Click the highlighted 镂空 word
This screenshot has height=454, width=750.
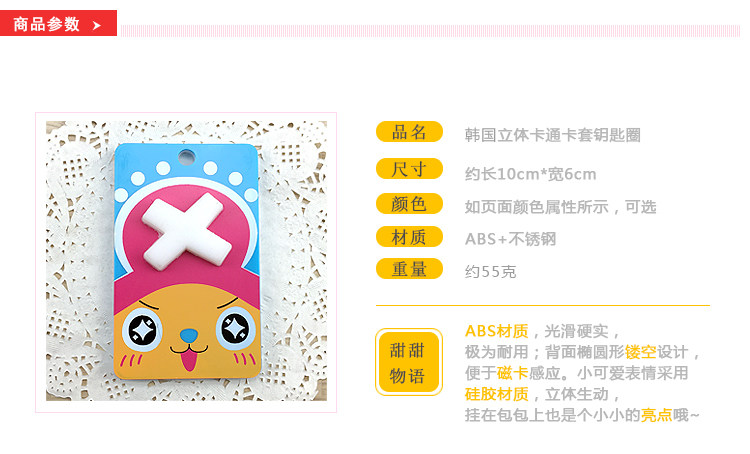click(x=640, y=352)
